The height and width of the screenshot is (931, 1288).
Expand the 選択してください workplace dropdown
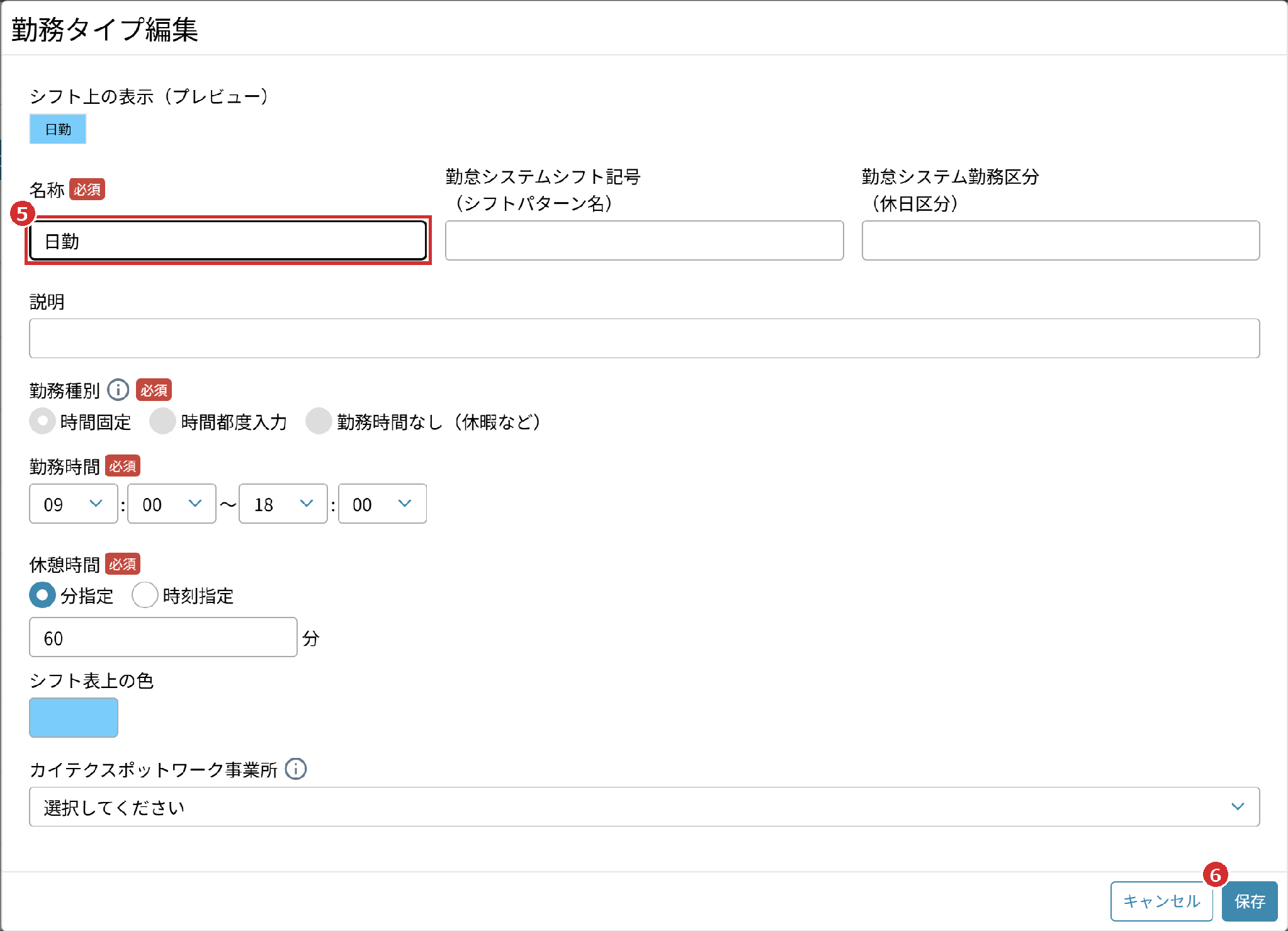[x=644, y=807]
